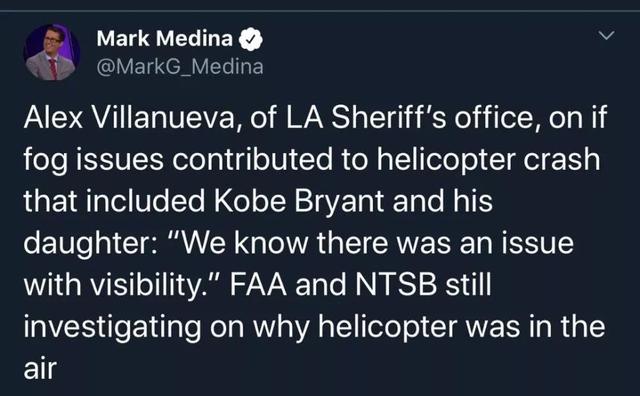This screenshot has width=640, height=396.
Task: Click the words "an issue" in quote
Action: 517,243
